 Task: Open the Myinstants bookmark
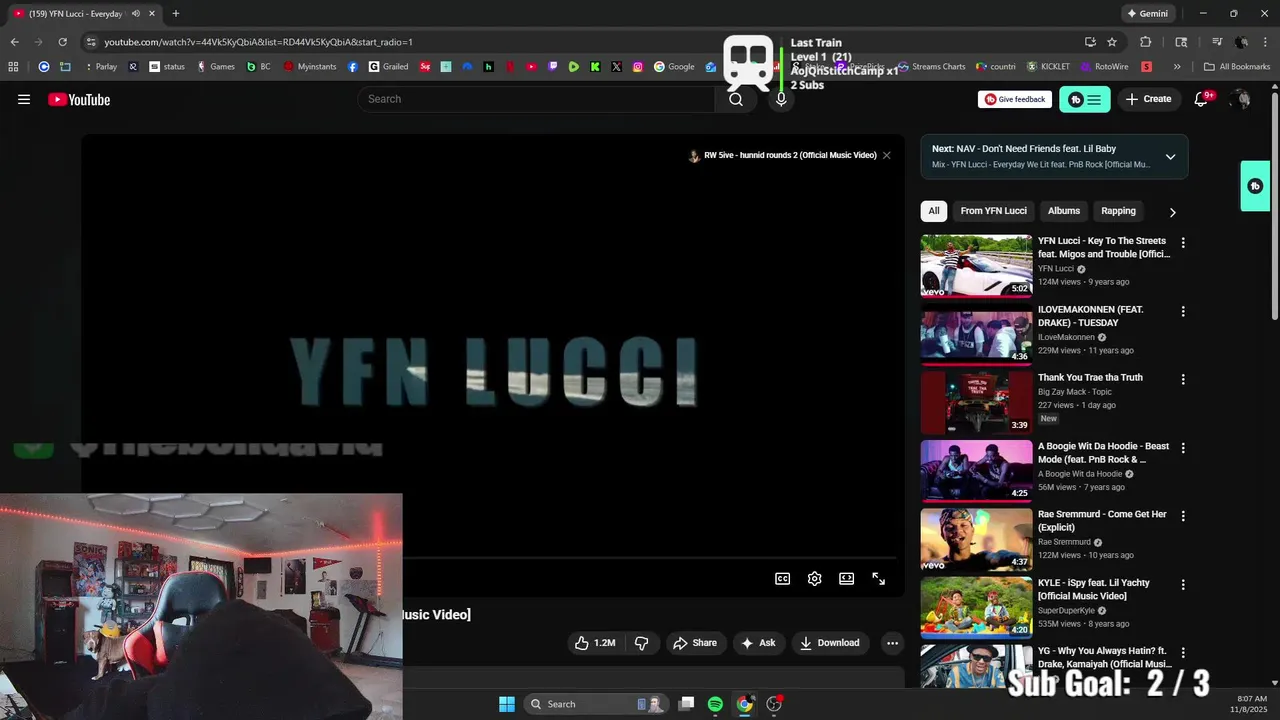pos(310,67)
